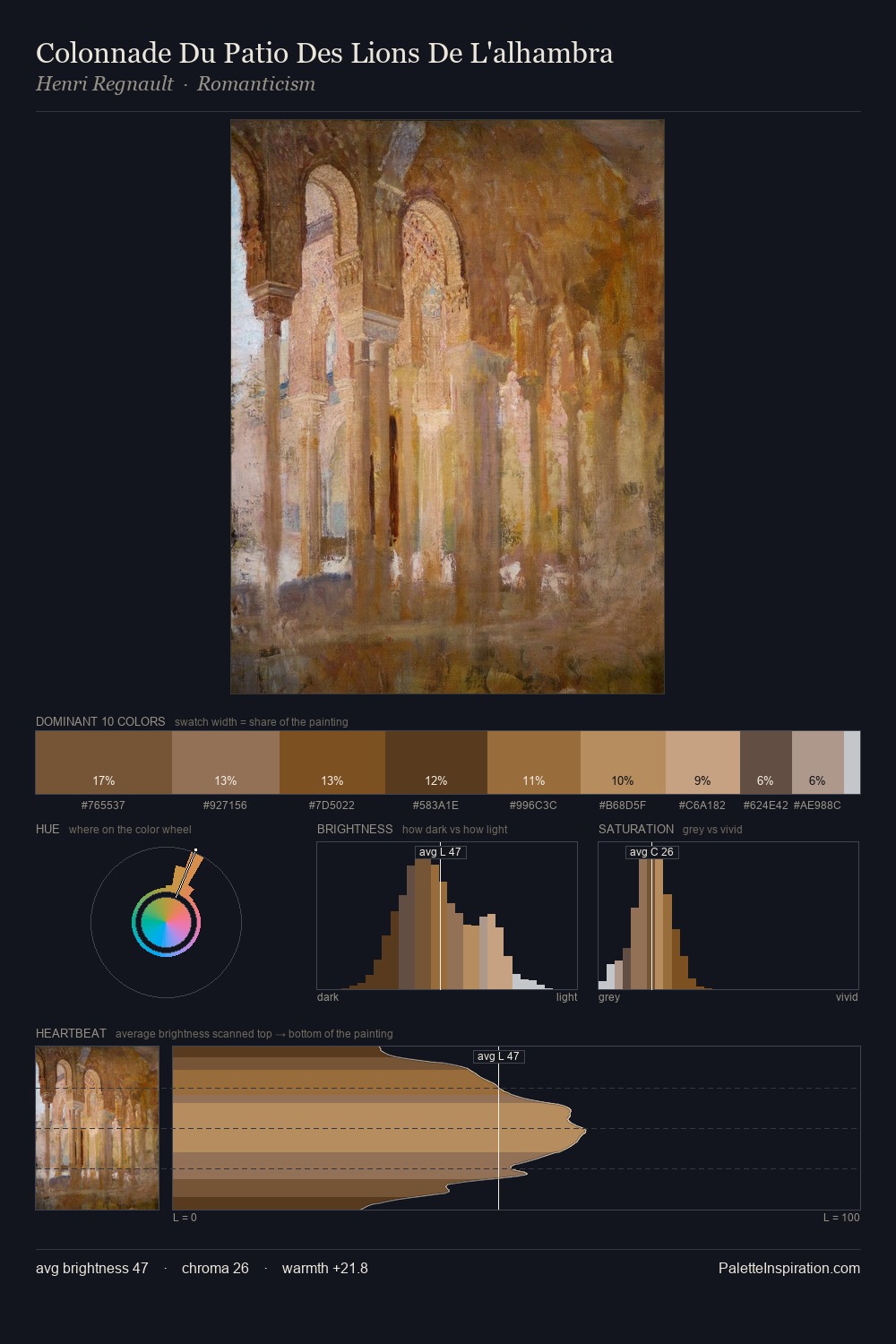Click 'swatch width = share of the painting' caption

pos(262,721)
